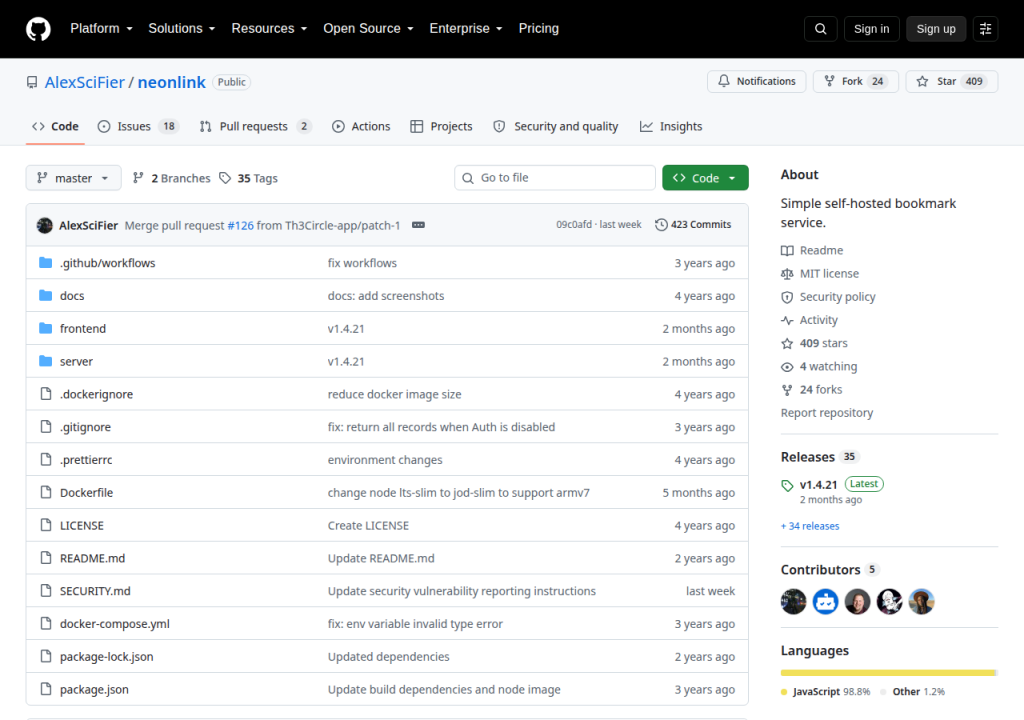Expand the Open Source menu
This screenshot has height=720, width=1024.
point(368,29)
